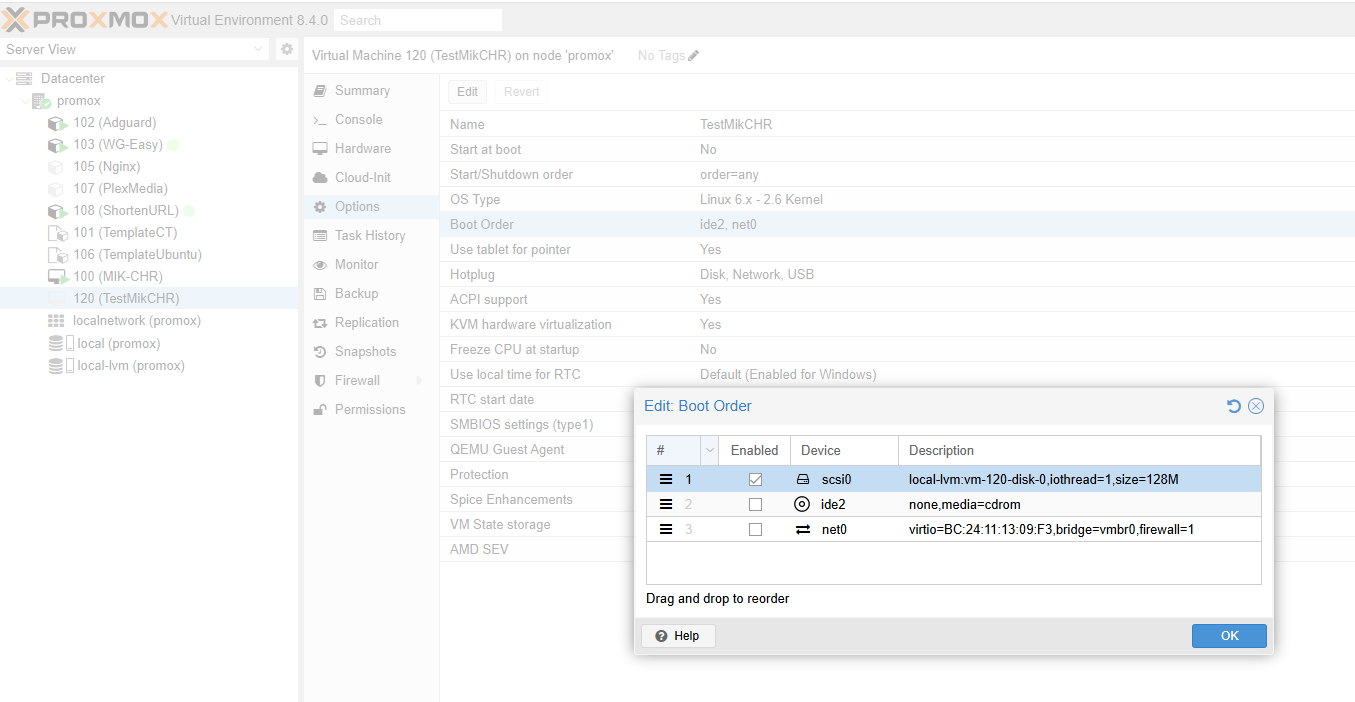Open the Server View dropdown
Screen dimensions: 1355x702
259,49
